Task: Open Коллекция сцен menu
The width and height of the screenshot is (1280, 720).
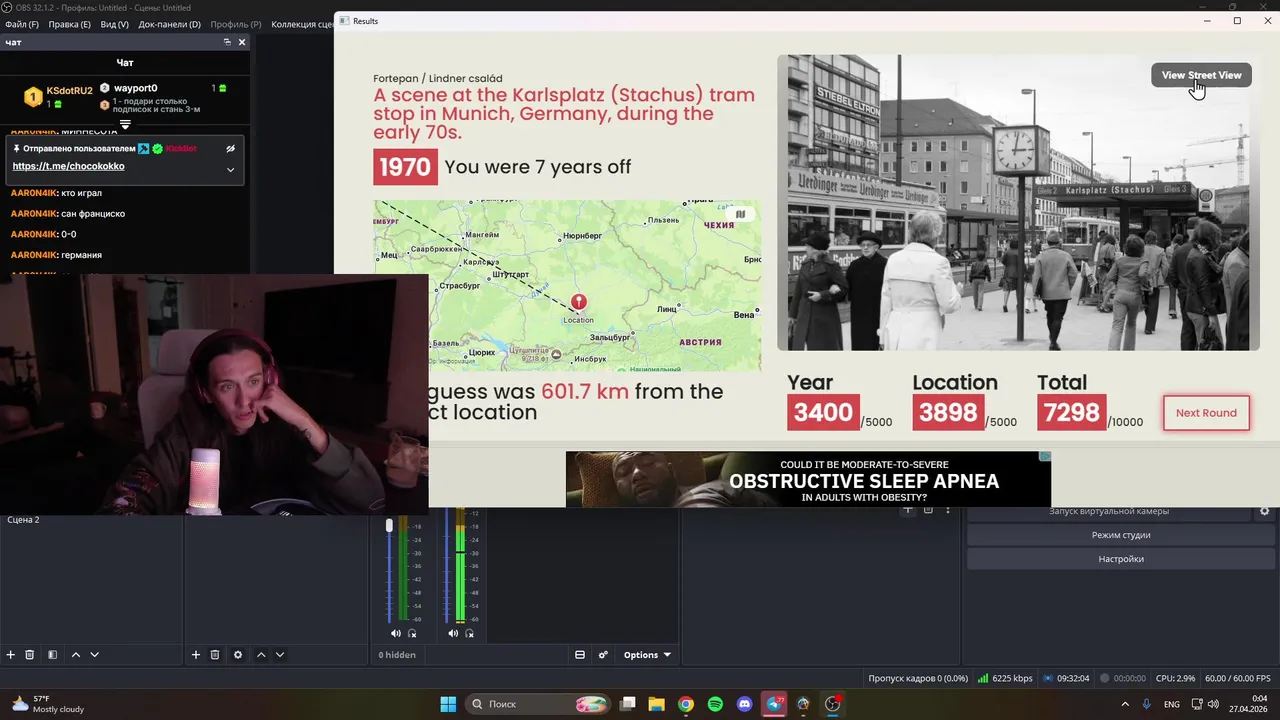Action: coord(302,24)
